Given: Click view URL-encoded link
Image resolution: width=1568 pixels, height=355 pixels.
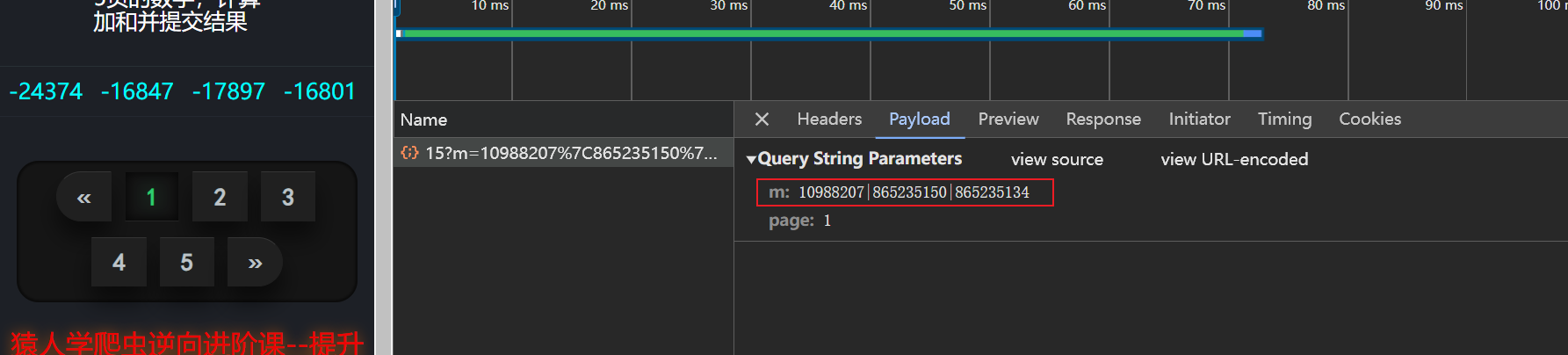Looking at the screenshot, I should coord(1234,160).
